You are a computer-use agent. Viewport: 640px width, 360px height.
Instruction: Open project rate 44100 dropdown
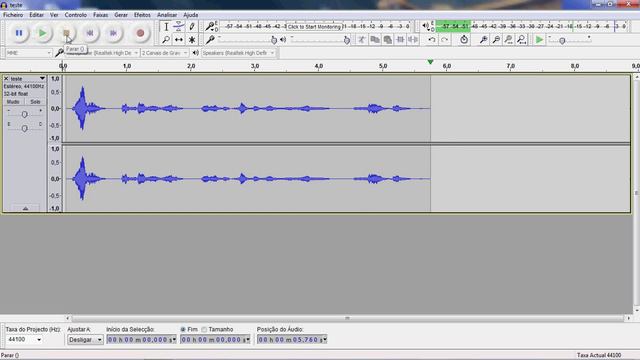[x=24, y=340]
